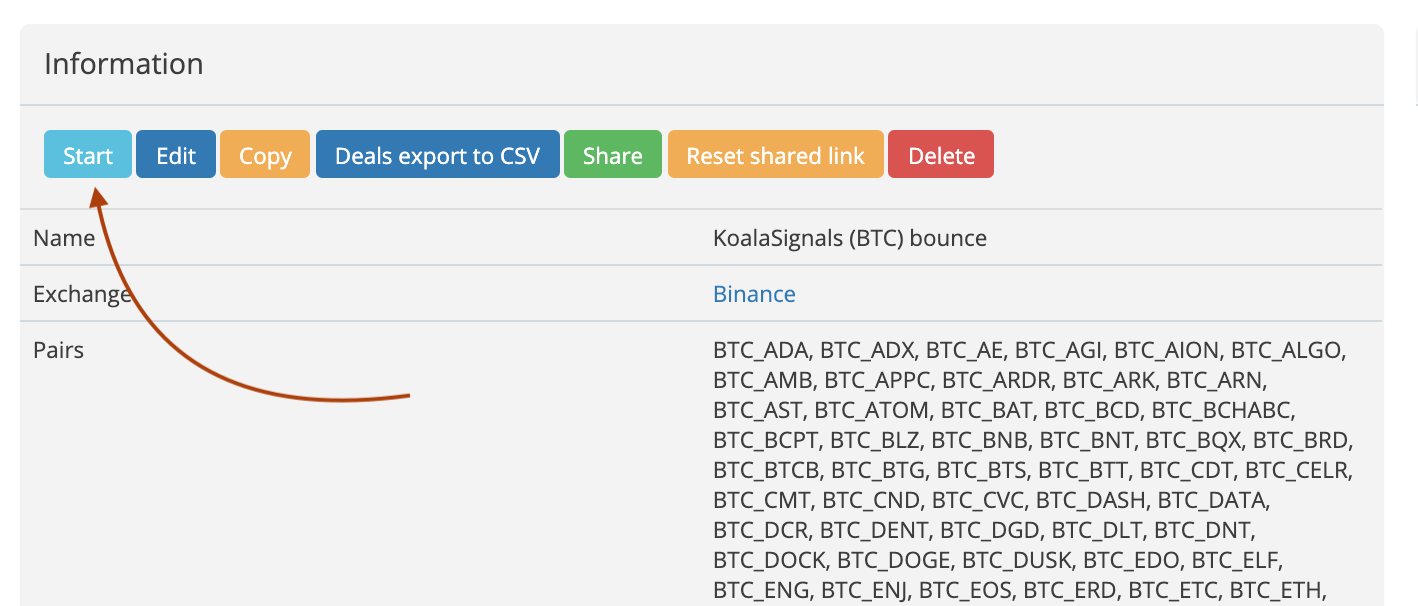Open the bot Edit page
The height and width of the screenshot is (606, 1418).
pos(176,155)
